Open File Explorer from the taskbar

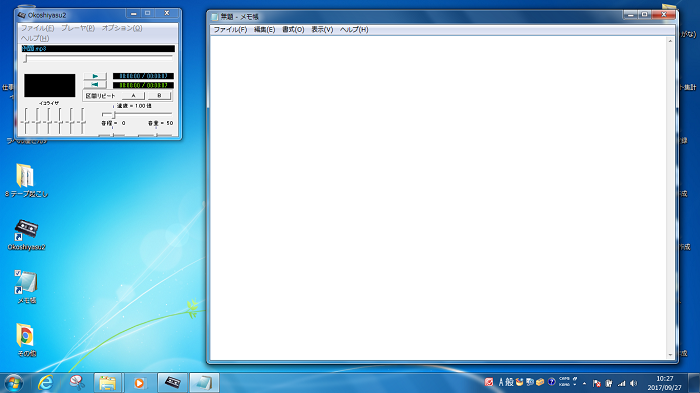click(x=108, y=383)
